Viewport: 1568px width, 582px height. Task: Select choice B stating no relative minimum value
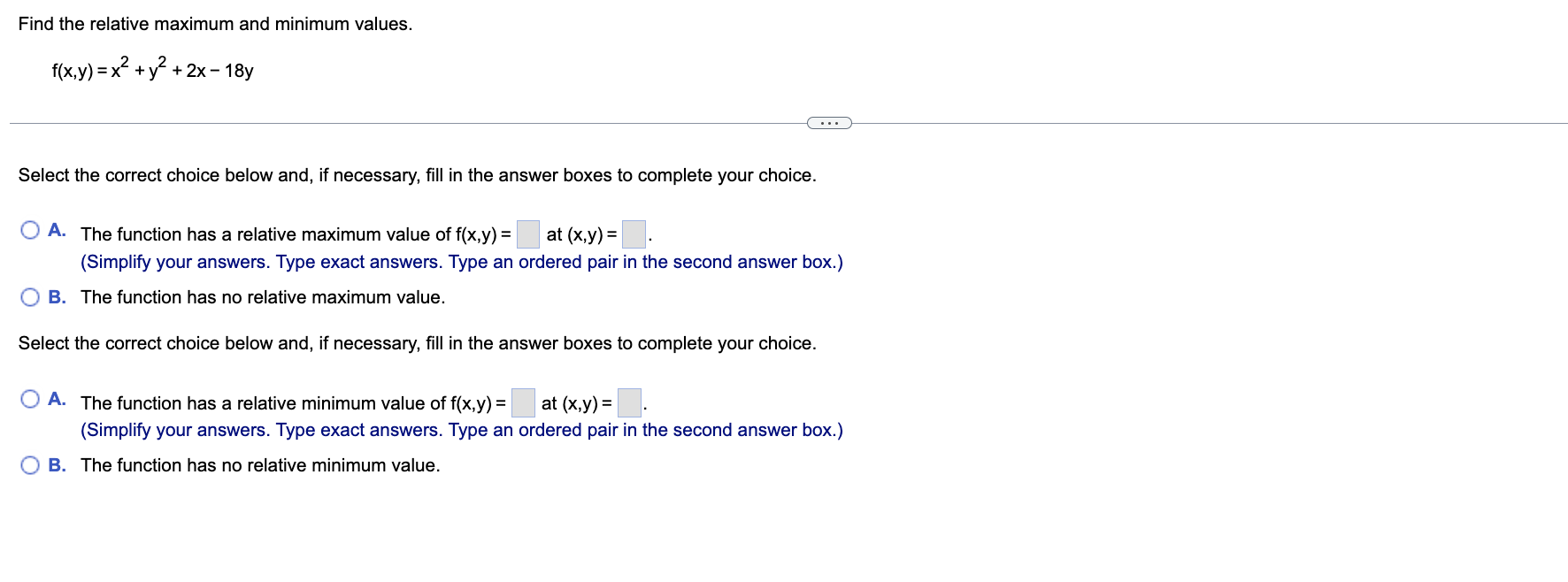coord(30,464)
